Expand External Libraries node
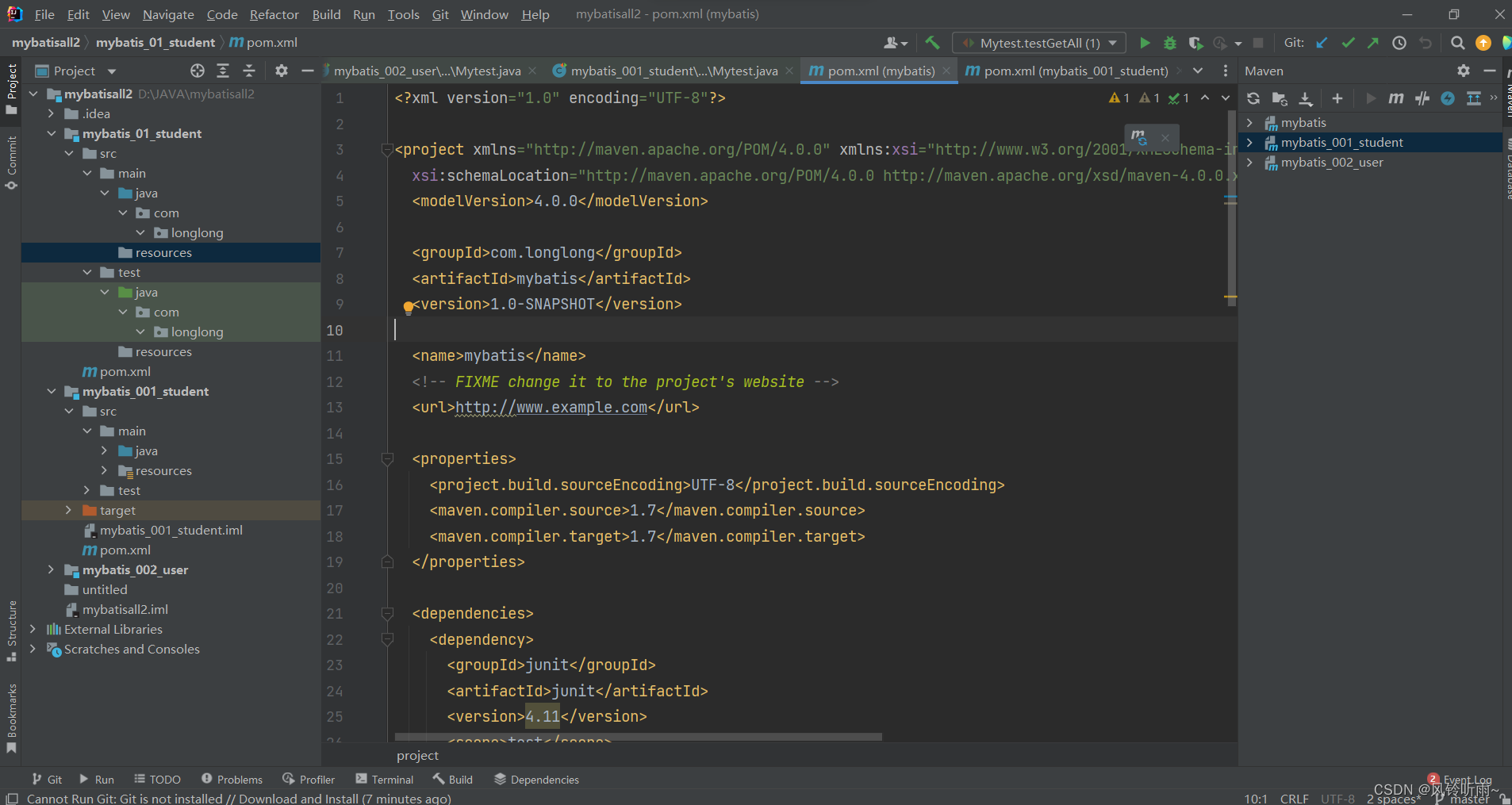 [33, 629]
